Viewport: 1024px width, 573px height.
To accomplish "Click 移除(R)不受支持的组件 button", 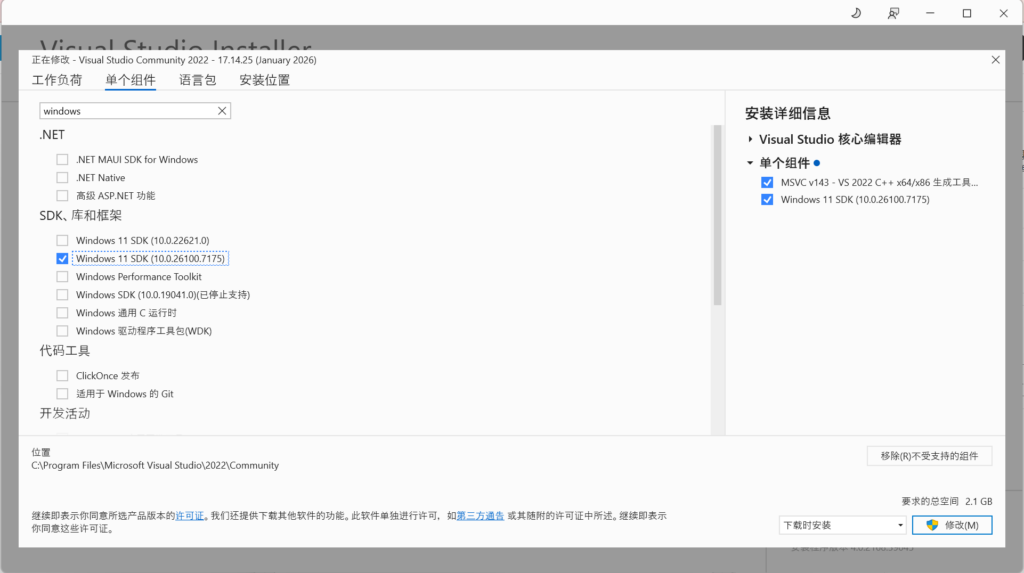I will (929, 456).
